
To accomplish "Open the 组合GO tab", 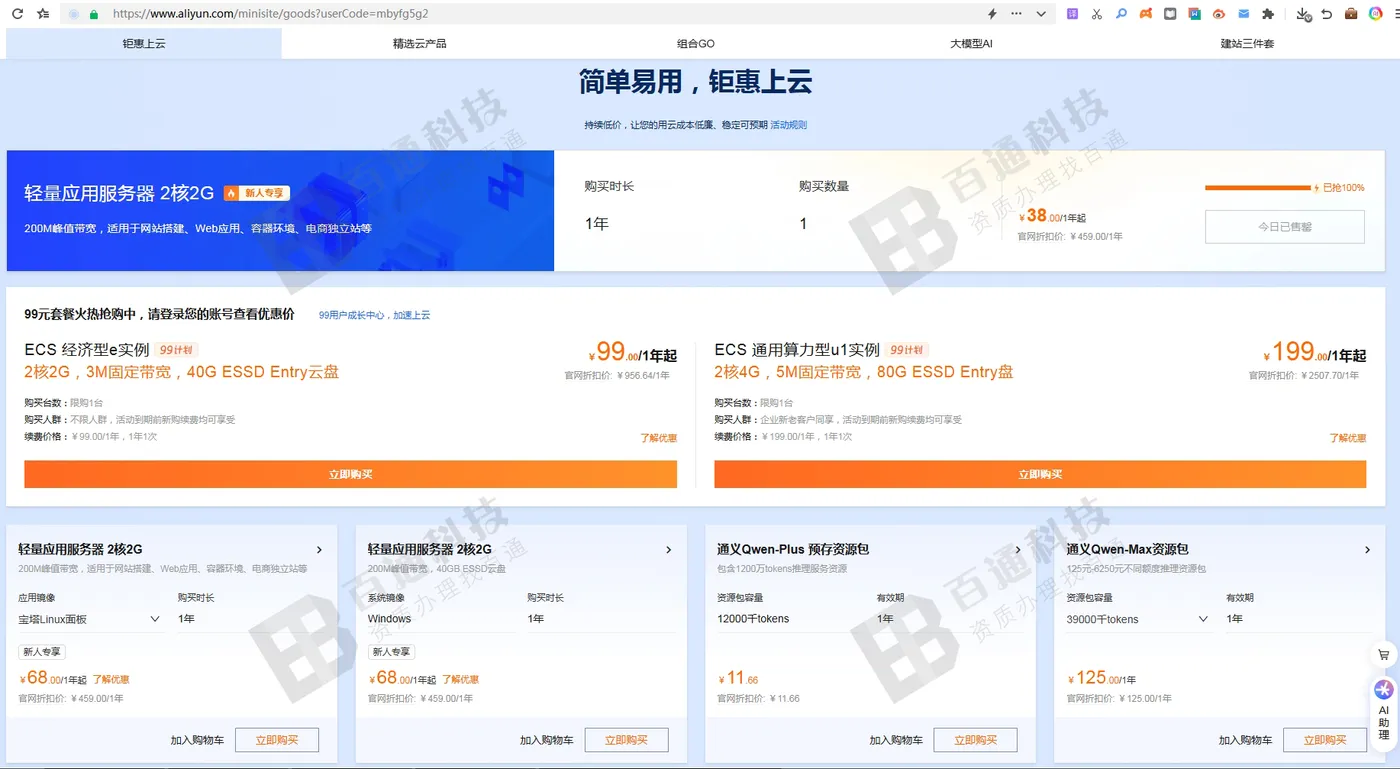I will (695, 43).
